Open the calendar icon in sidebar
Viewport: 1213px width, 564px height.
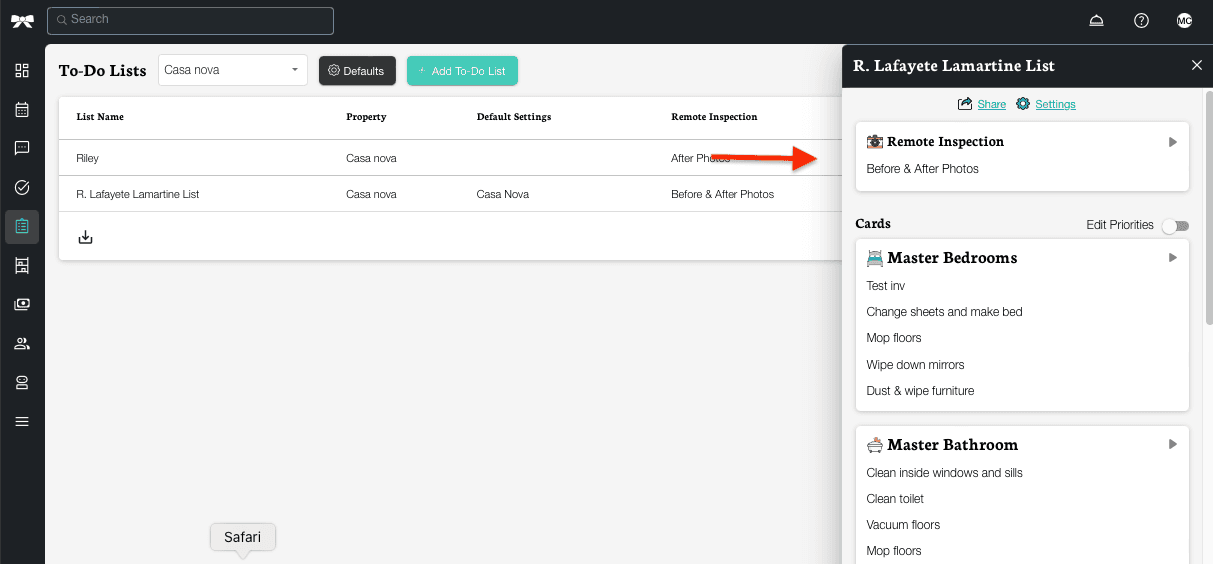tap(22, 110)
